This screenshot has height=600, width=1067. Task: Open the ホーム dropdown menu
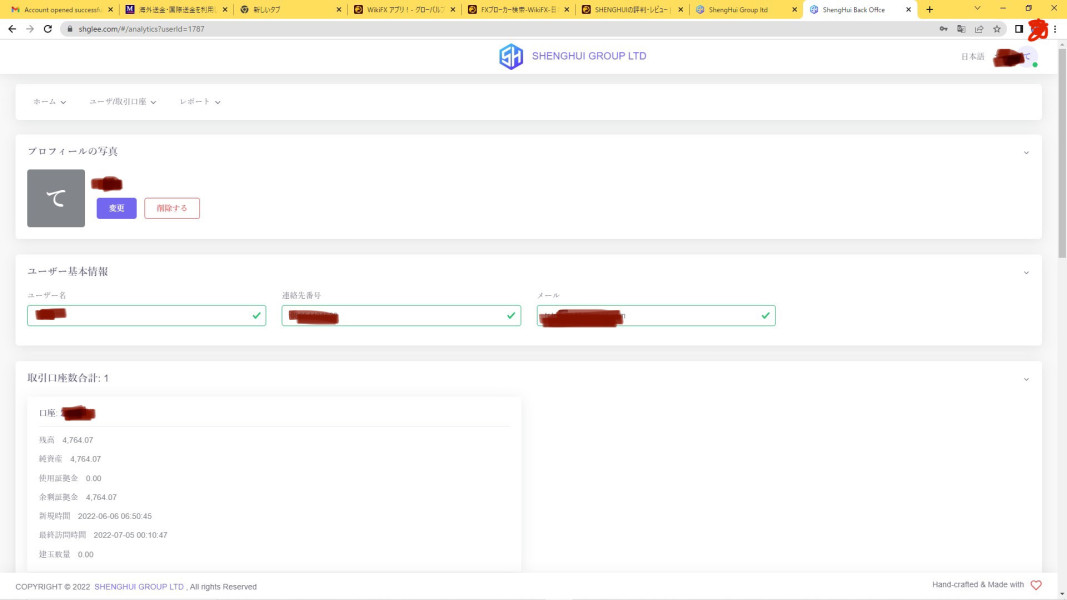[x=50, y=102]
